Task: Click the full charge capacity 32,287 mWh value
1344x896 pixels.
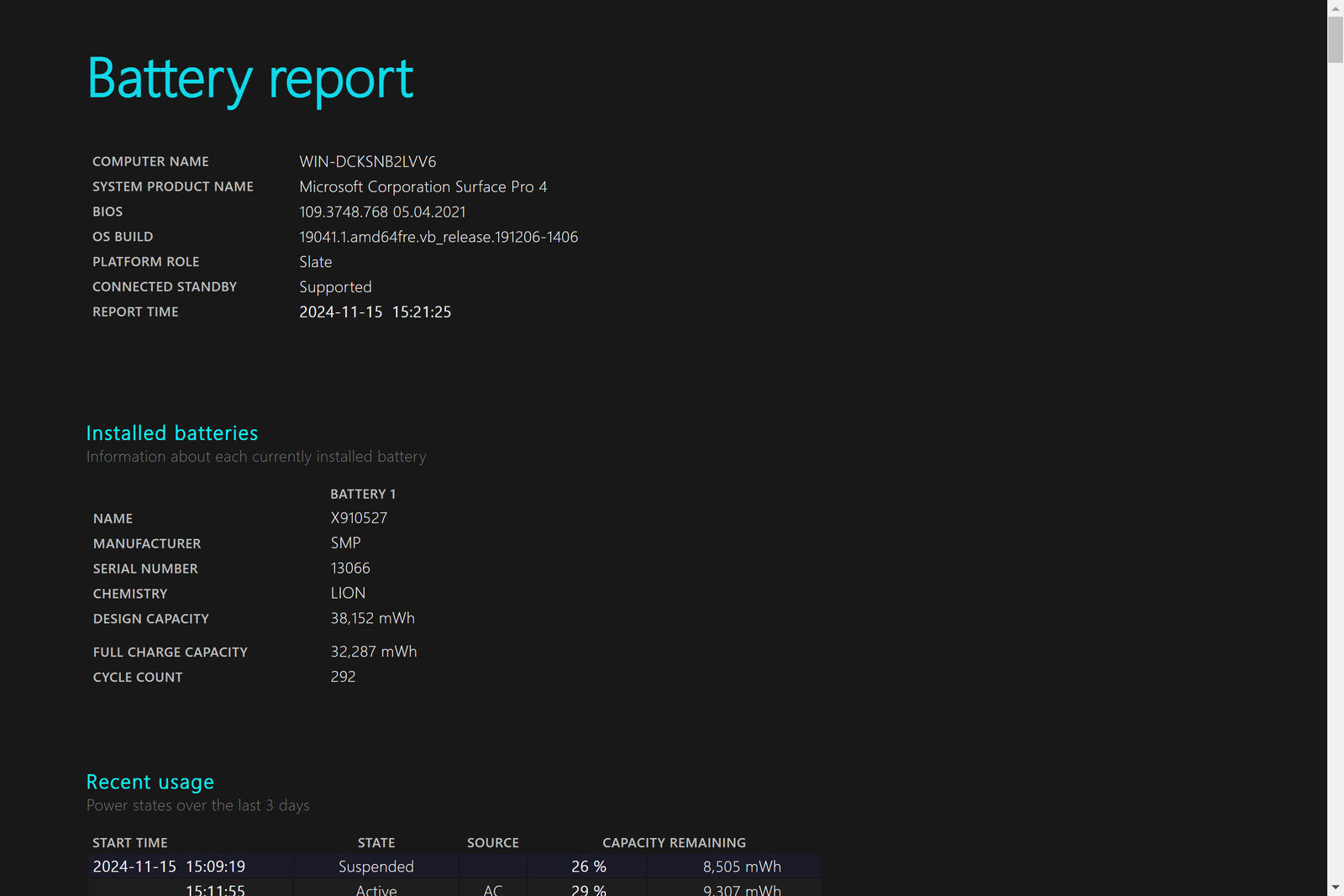Action: tap(373, 652)
